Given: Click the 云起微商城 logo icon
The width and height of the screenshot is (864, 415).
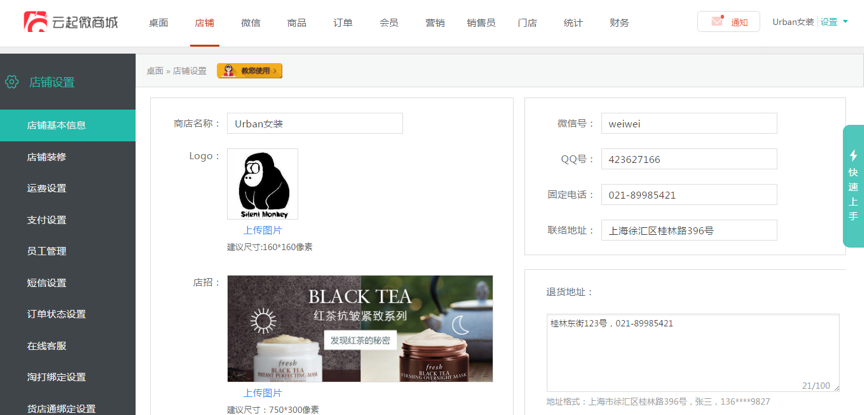Looking at the screenshot, I should [36, 21].
